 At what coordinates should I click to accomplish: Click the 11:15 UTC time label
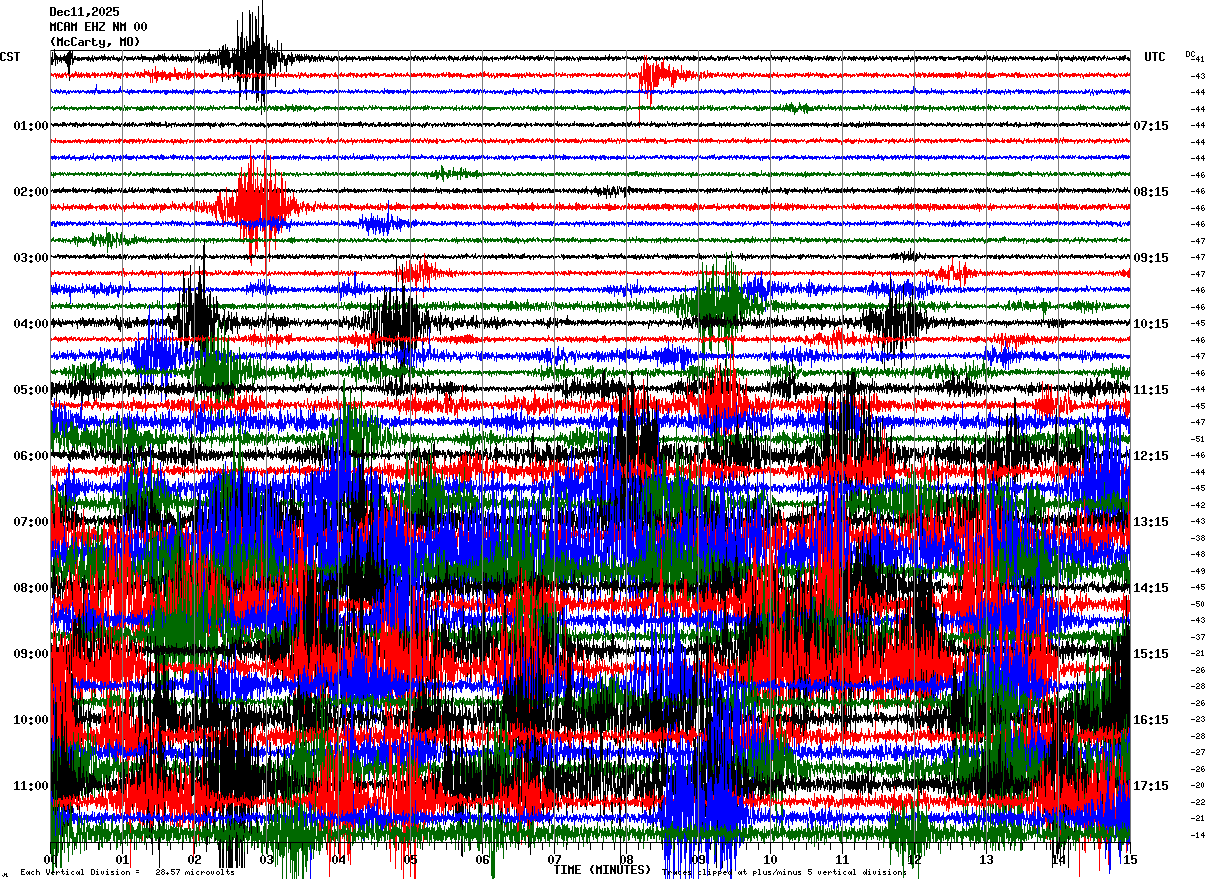(x=1151, y=390)
